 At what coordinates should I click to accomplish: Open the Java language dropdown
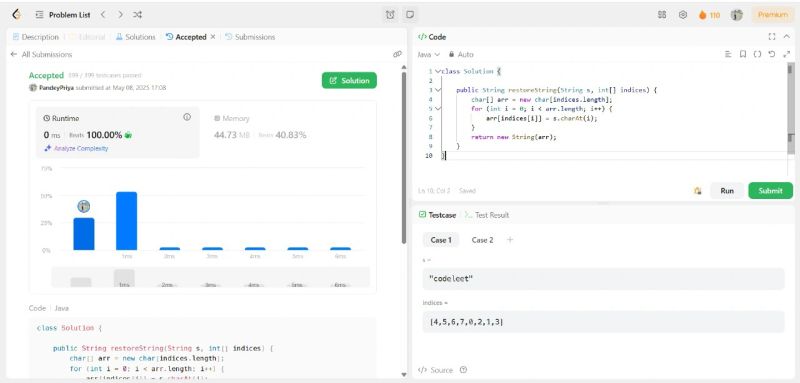[429, 54]
